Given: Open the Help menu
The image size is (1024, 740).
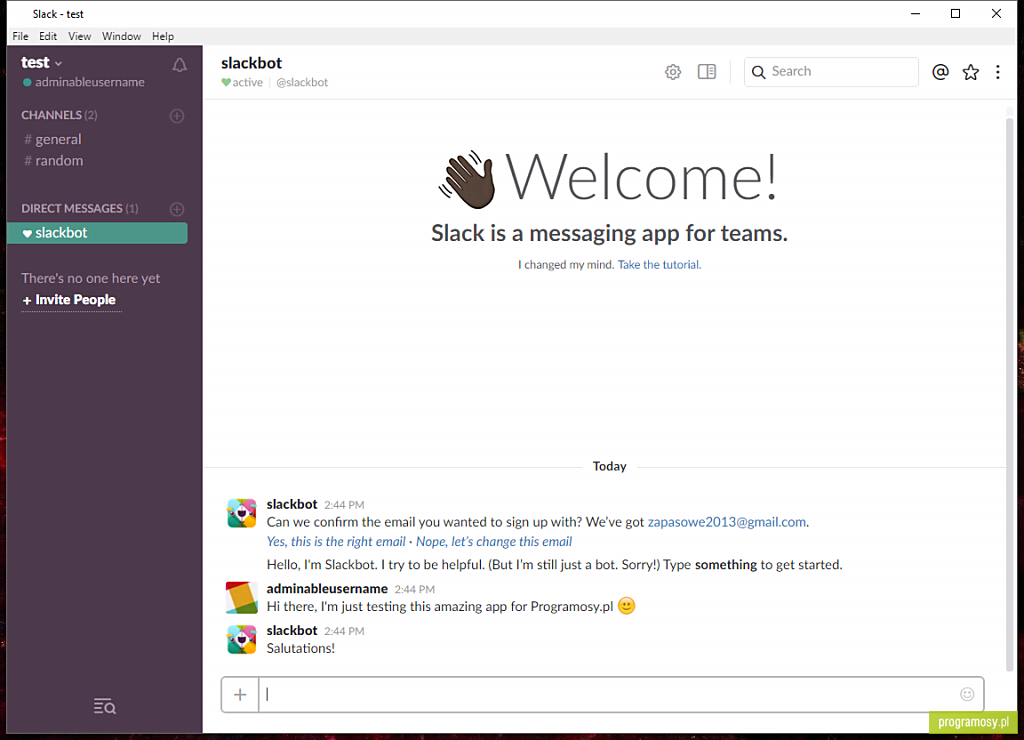Looking at the screenshot, I should click(163, 37).
